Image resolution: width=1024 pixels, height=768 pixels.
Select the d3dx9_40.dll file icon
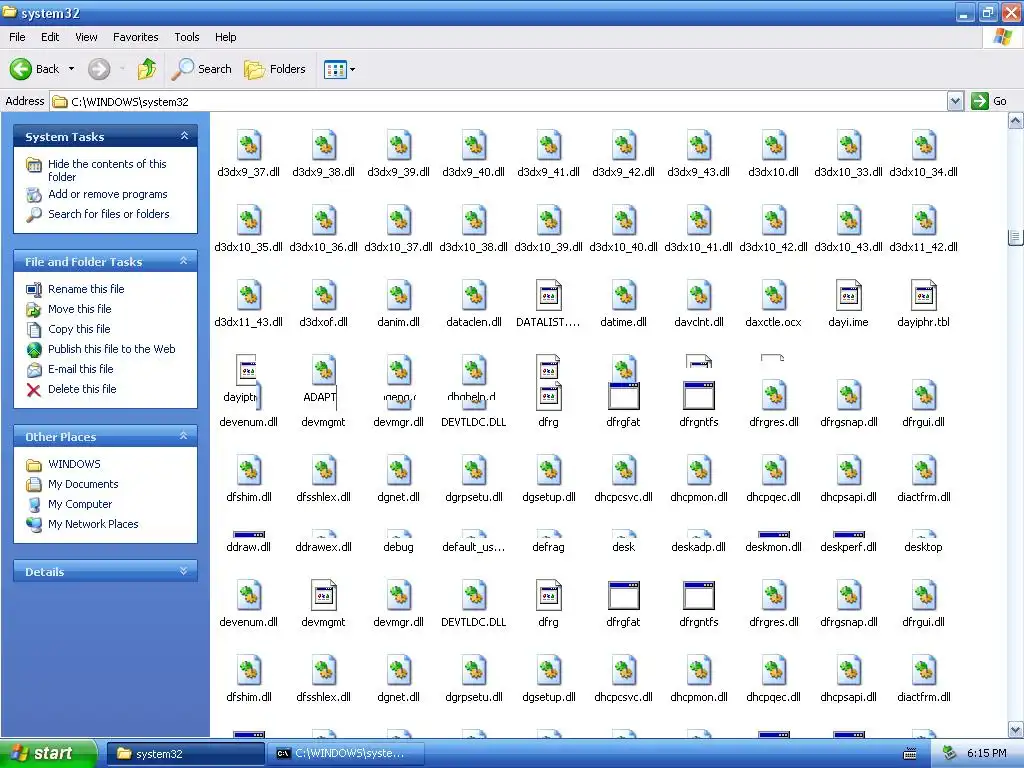pos(474,145)
